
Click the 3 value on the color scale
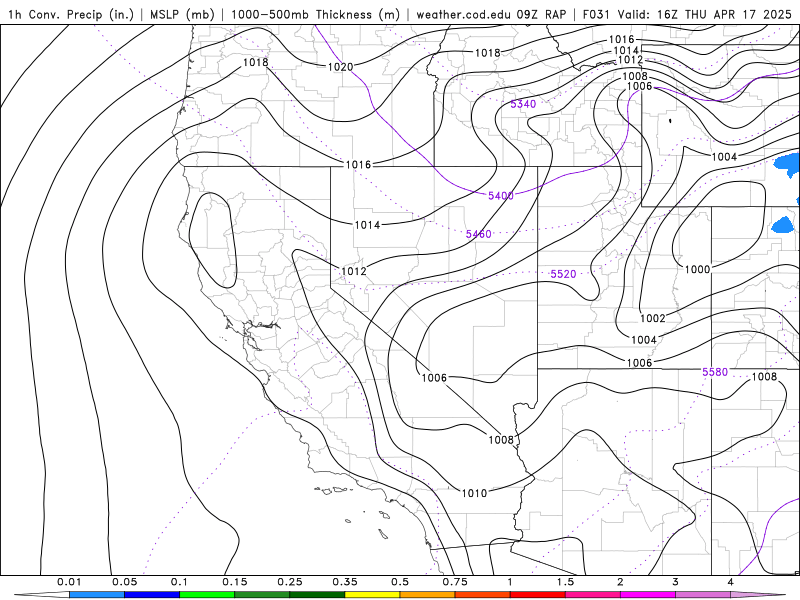point(676,582)
